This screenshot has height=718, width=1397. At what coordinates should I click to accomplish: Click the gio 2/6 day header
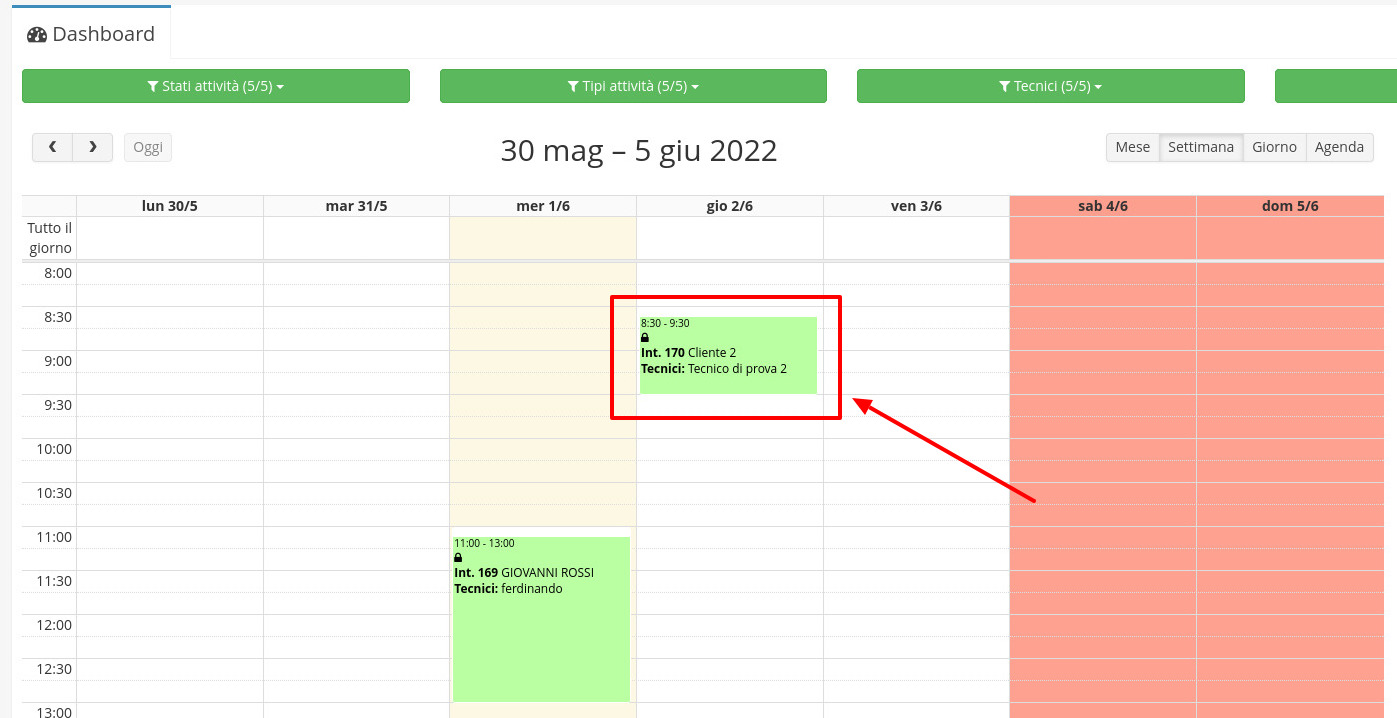(x=729, y=206)
